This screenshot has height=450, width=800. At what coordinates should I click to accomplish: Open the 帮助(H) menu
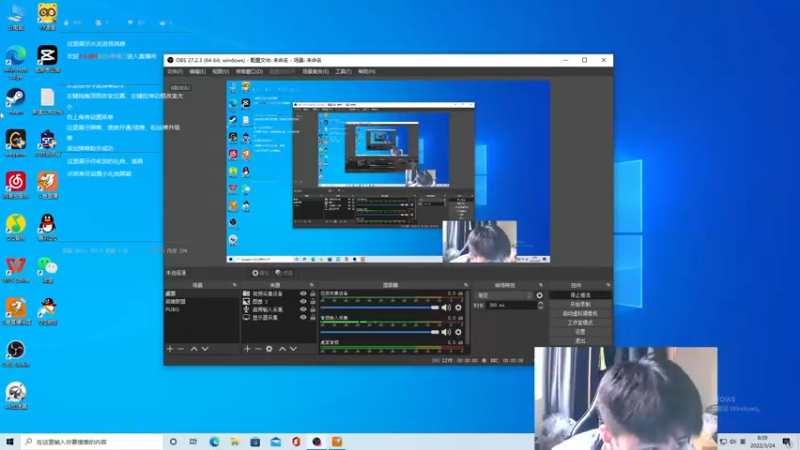(x=366, y=72)
